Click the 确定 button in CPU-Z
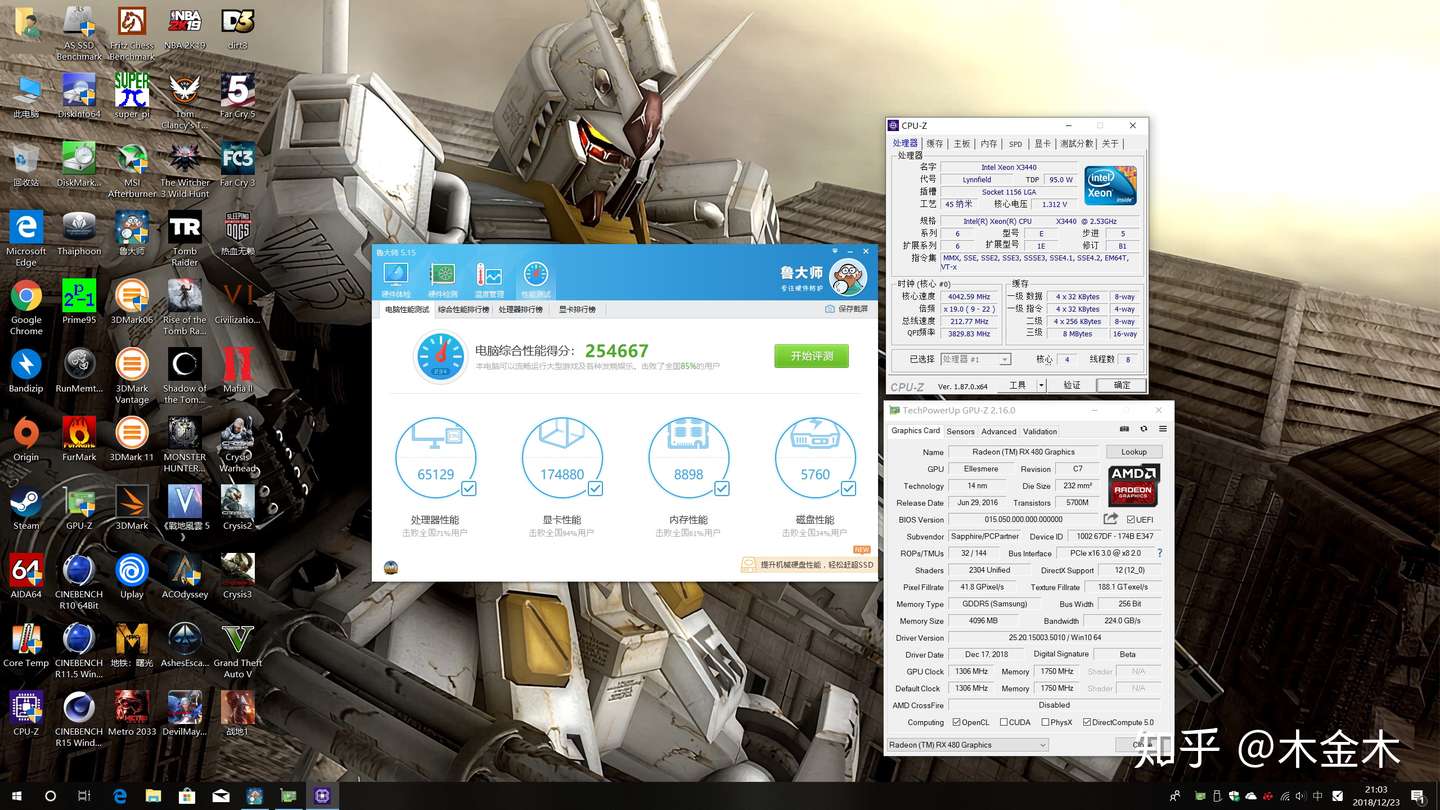This screenshot has height=810, width=1440. pyautogui.click(x=1121, y=385)
